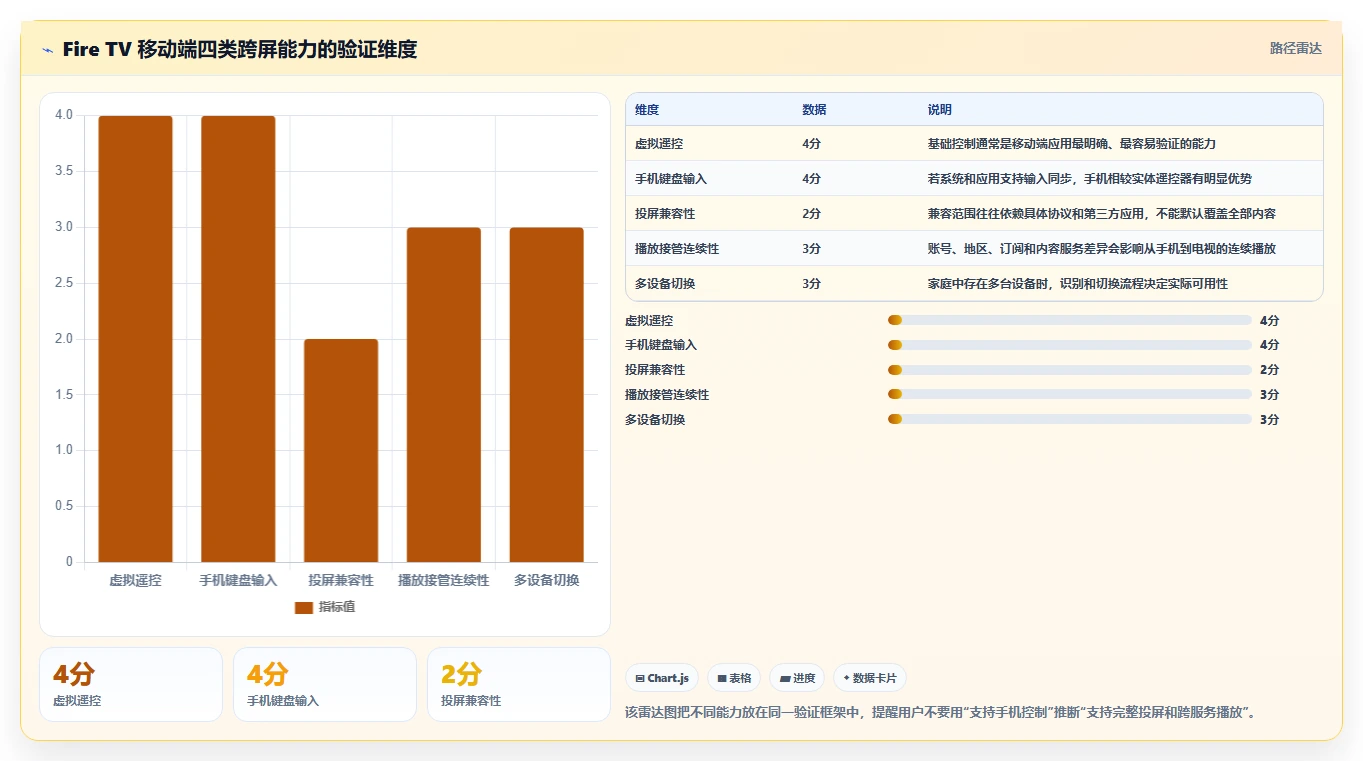Click the 播放接管连续性 x-axis label
Image resolution: width=1363 pixels, height=761 pixels.
[x=444, y=580]
